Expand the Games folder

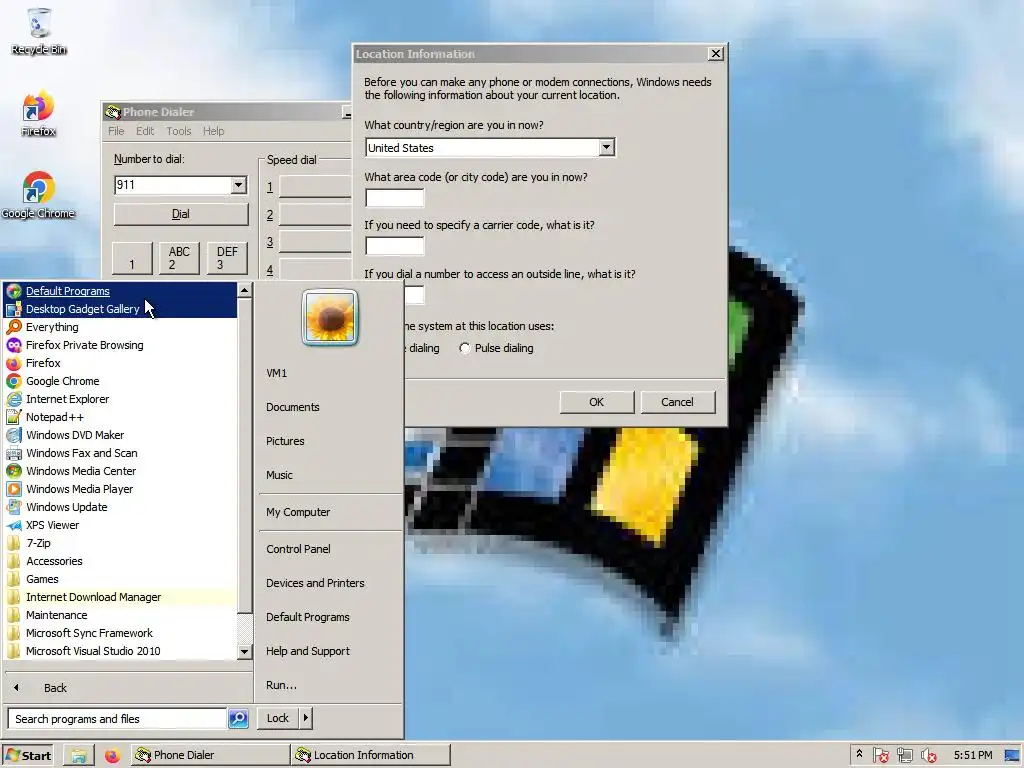tap(120, 579)
